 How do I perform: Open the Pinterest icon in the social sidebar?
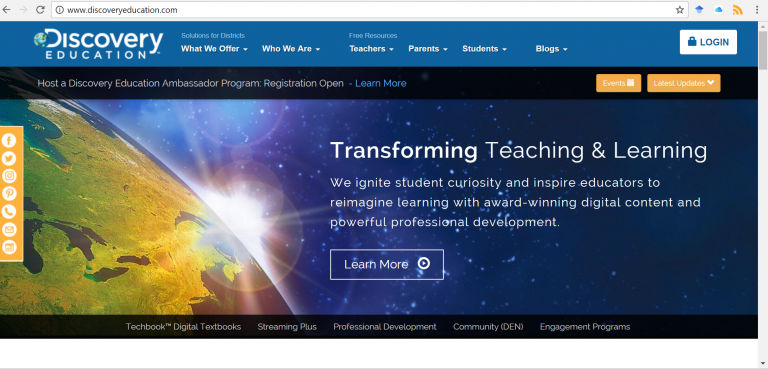[9, 194]
